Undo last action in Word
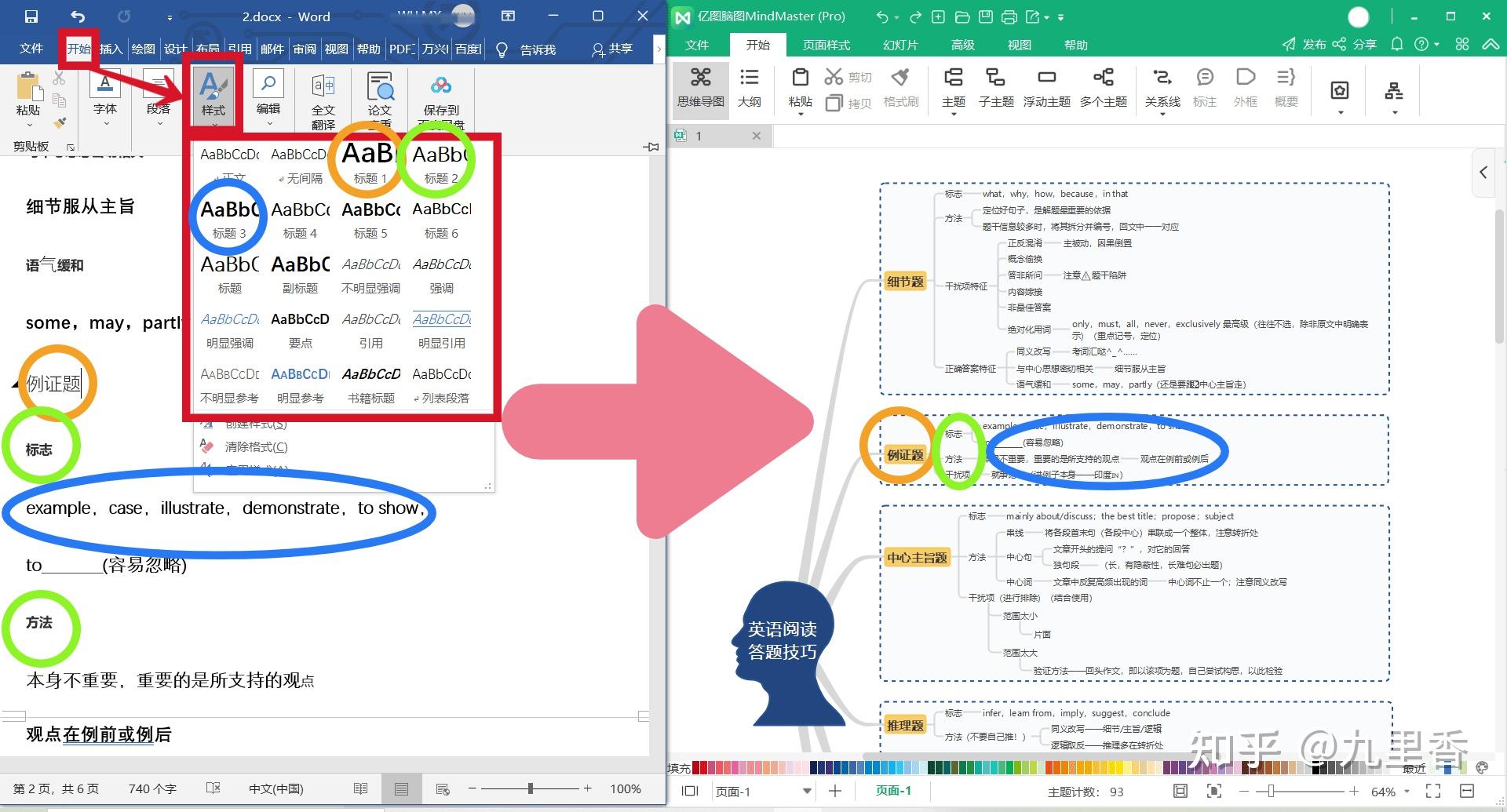This screenshot has height=812, width=1507. click(77, 16)
